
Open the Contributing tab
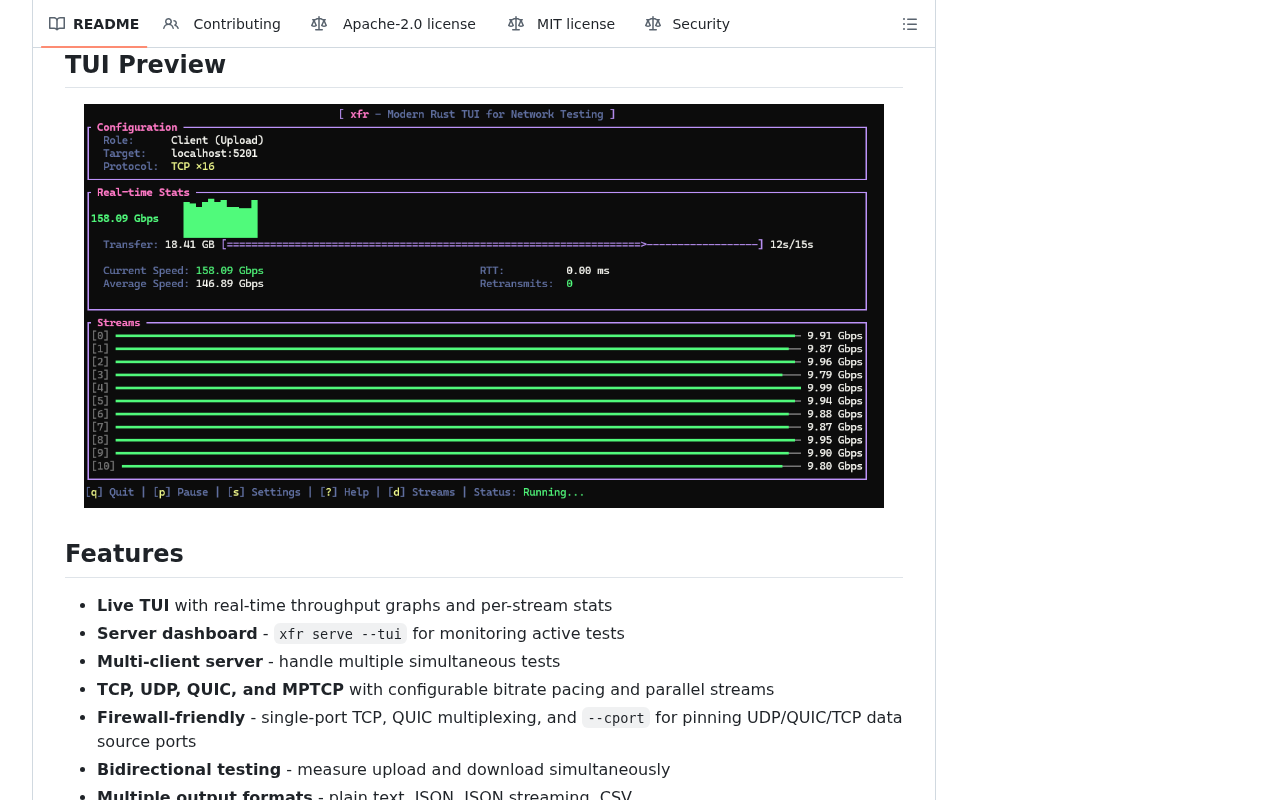point(236,24)
